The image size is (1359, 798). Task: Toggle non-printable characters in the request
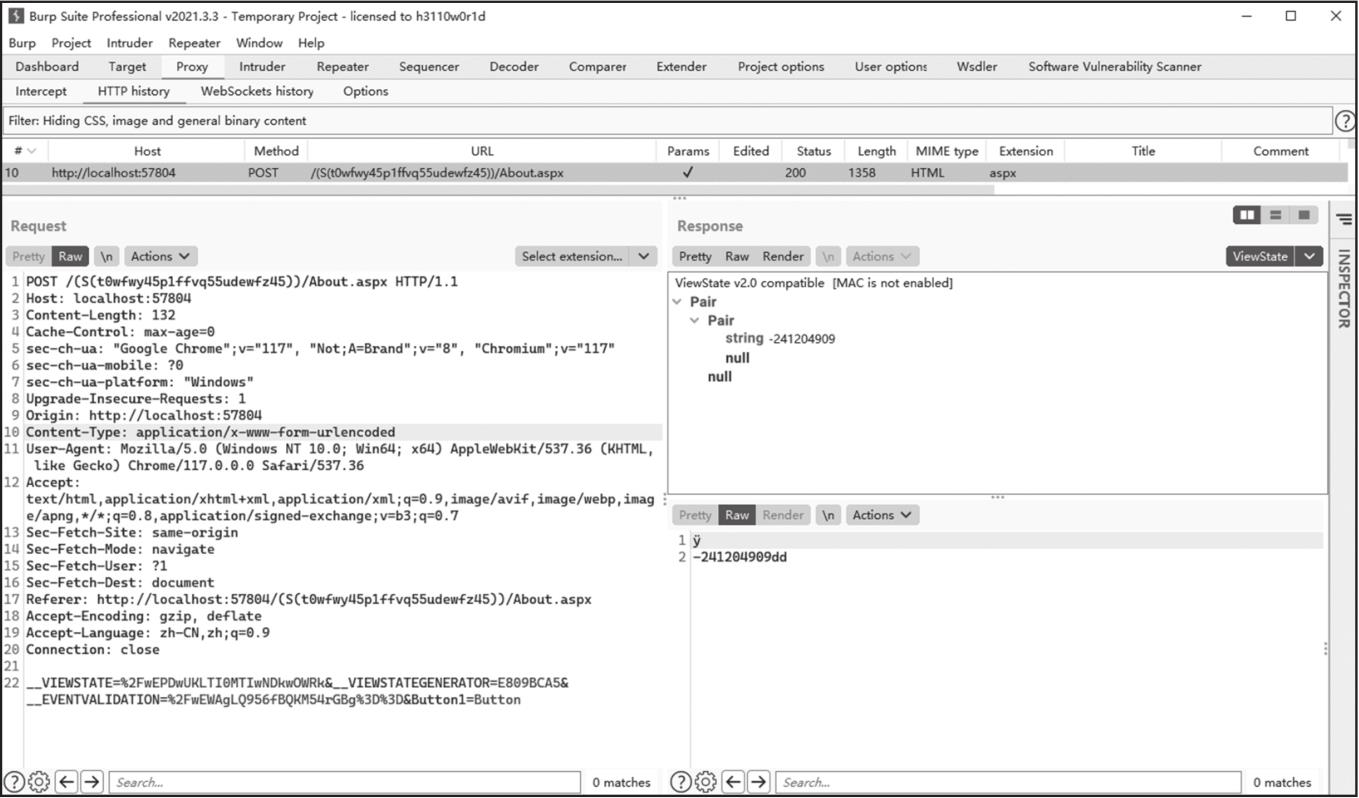click(x=107, y=256)
